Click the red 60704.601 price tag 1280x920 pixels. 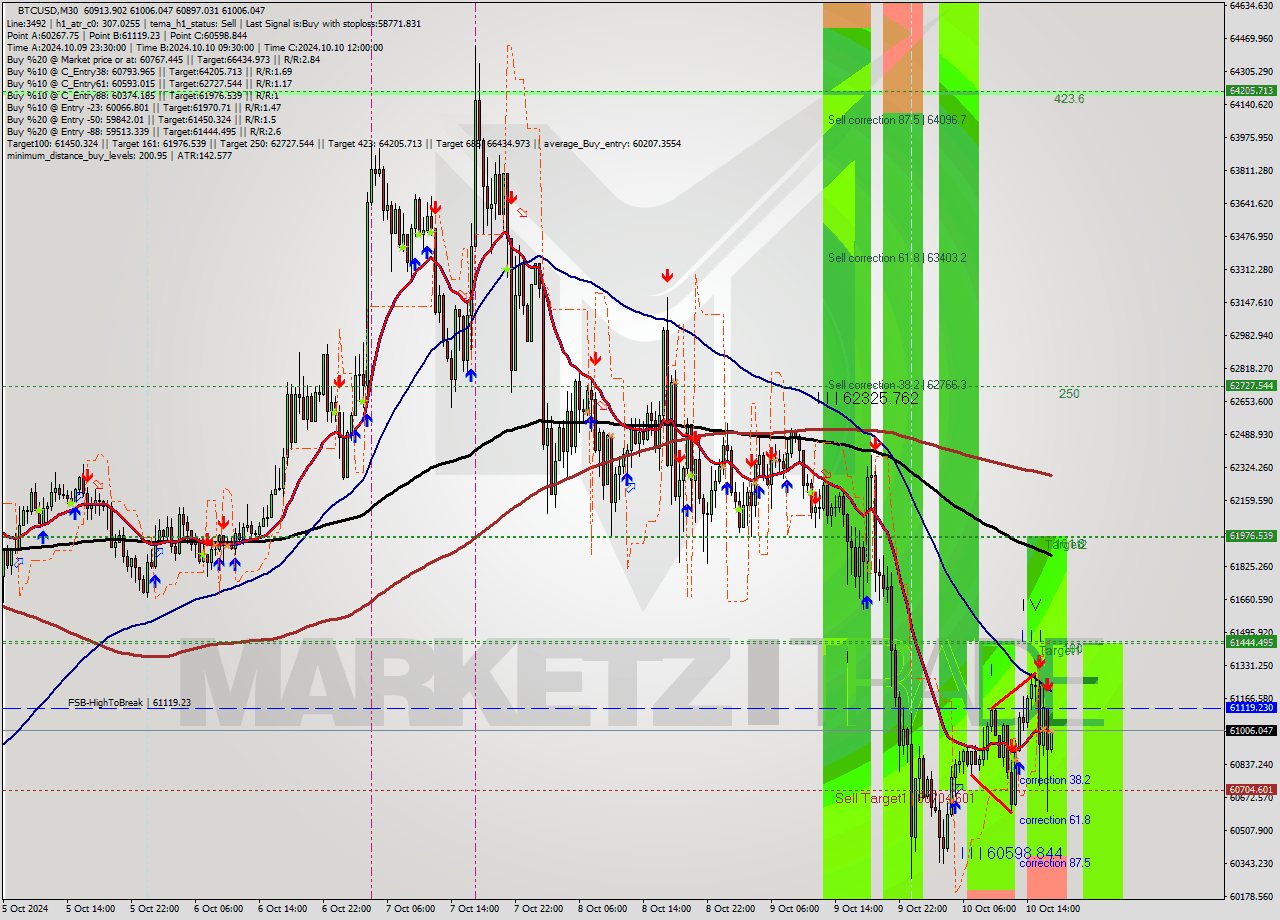[x=1250, y=789]
